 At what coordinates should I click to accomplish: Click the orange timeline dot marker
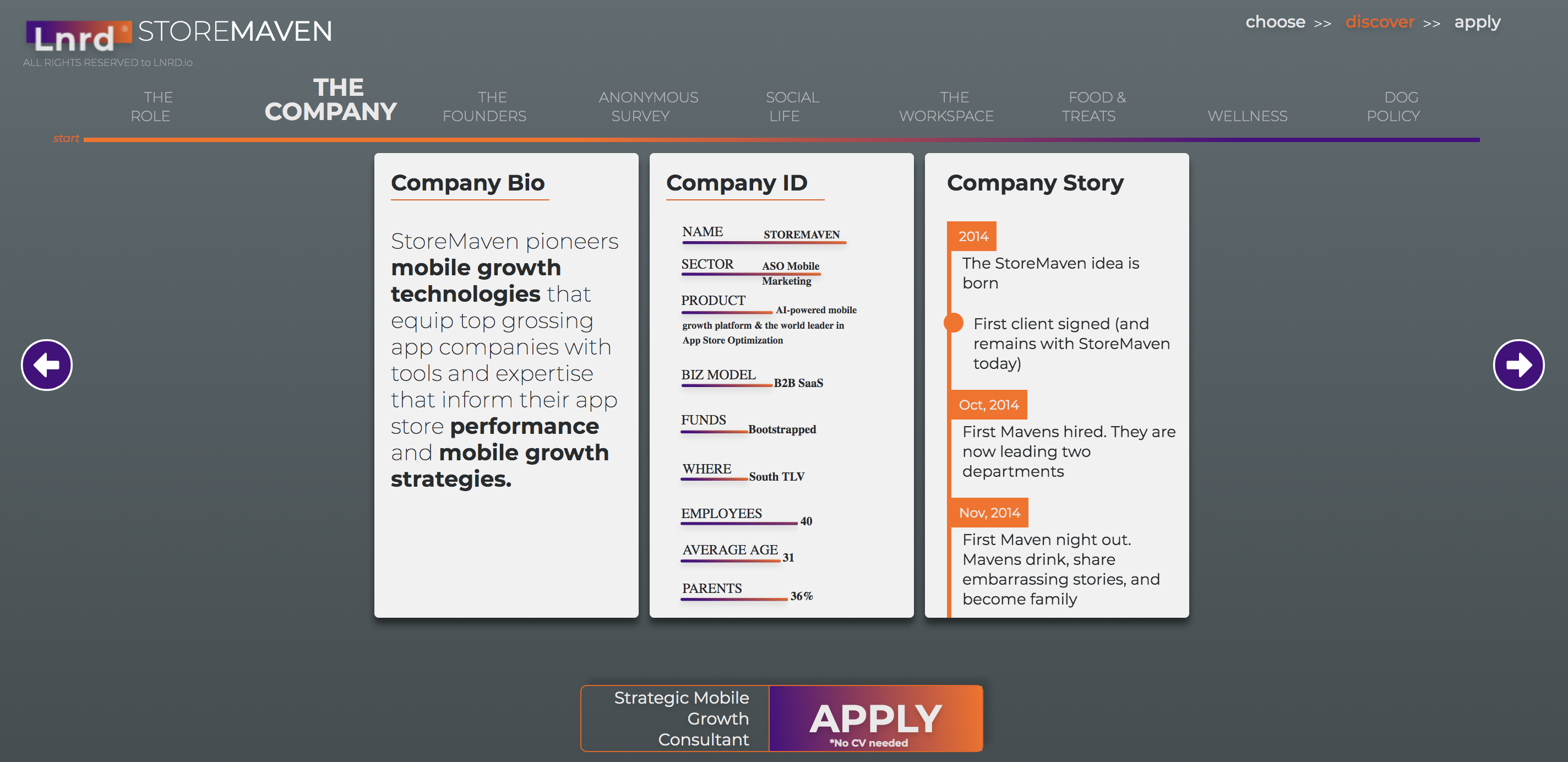[x=953, y=323]
